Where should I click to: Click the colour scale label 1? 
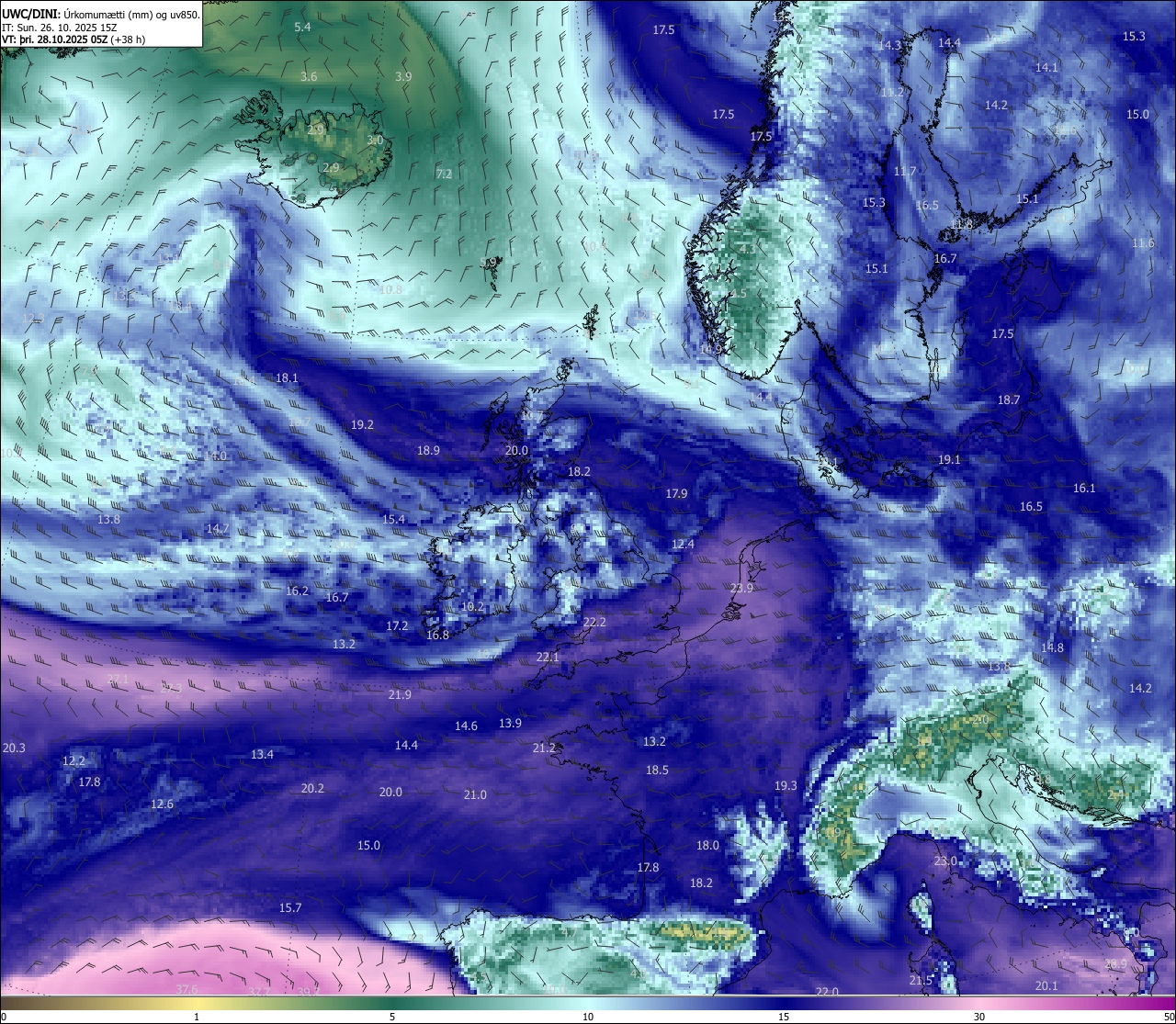tap(197, 1017)
